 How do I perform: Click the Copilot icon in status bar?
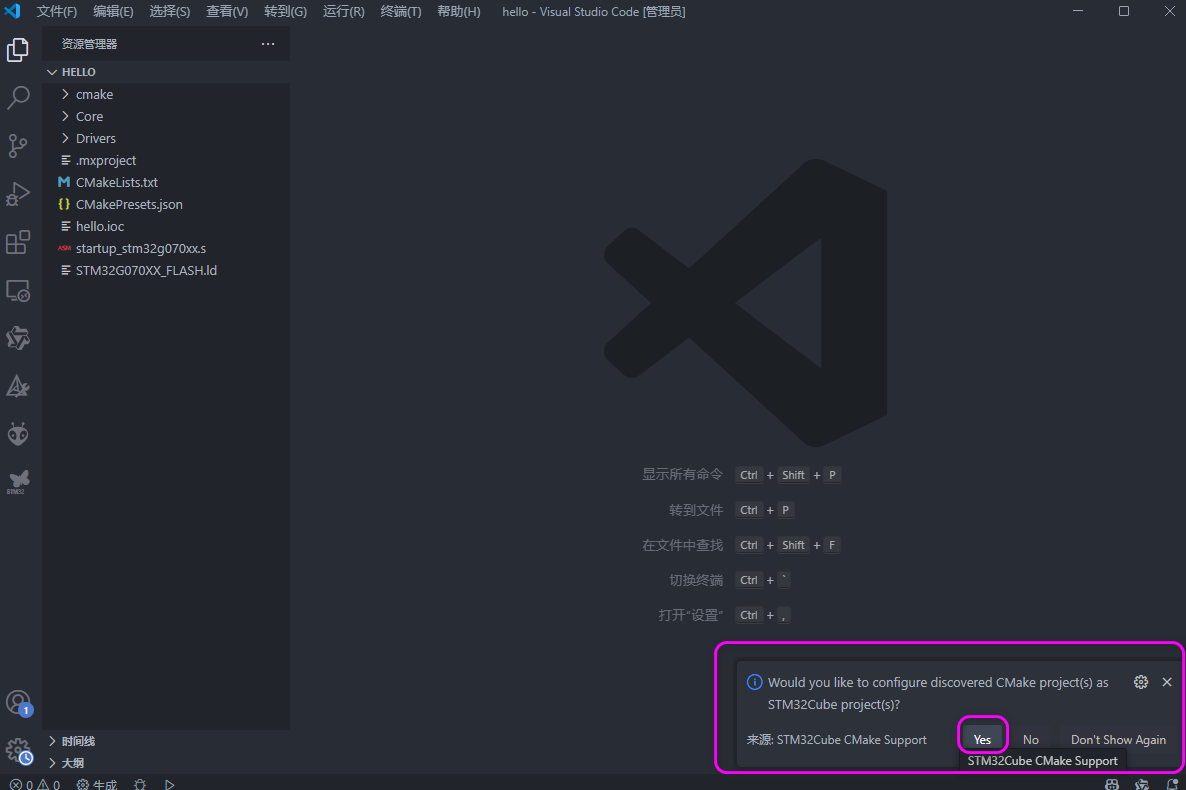click(1112, 785)
